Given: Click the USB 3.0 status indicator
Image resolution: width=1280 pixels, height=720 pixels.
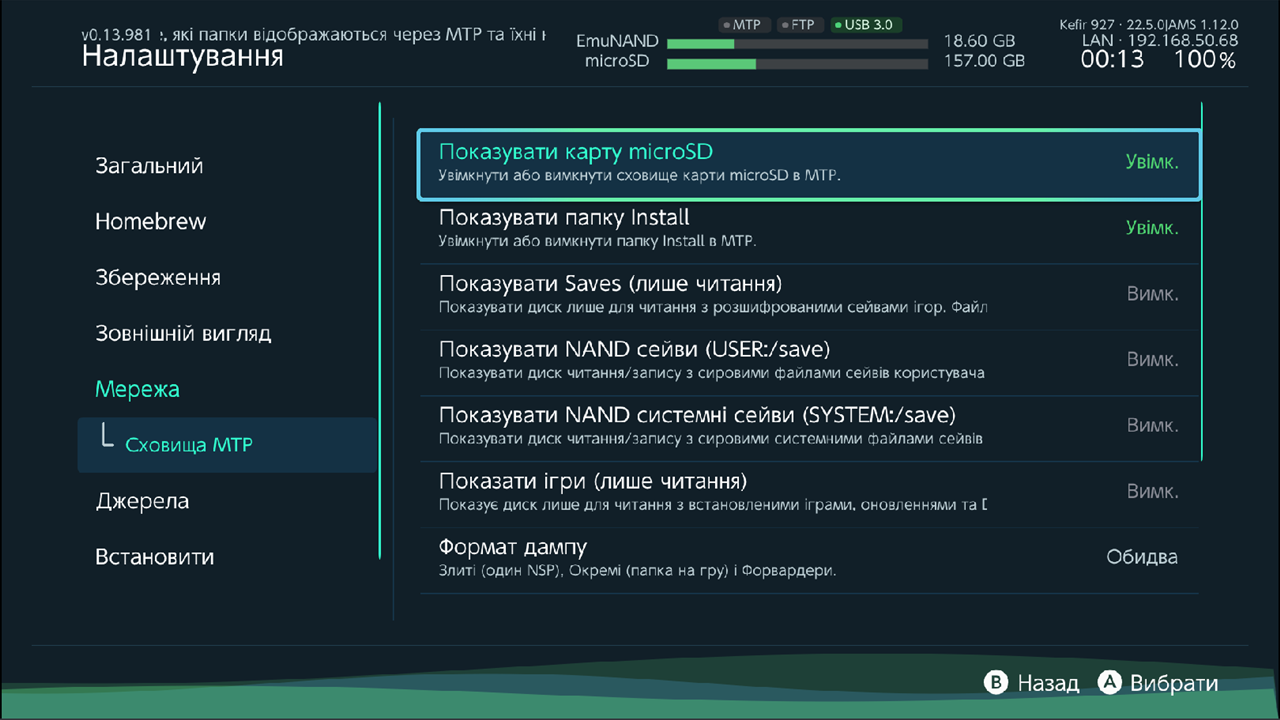Looking at the screenshot, I should pos(864,24).
